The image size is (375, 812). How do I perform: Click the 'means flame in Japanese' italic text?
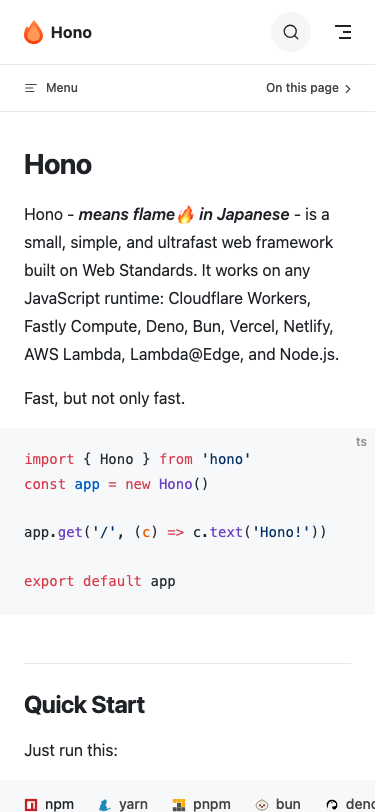tap(184, 214)
